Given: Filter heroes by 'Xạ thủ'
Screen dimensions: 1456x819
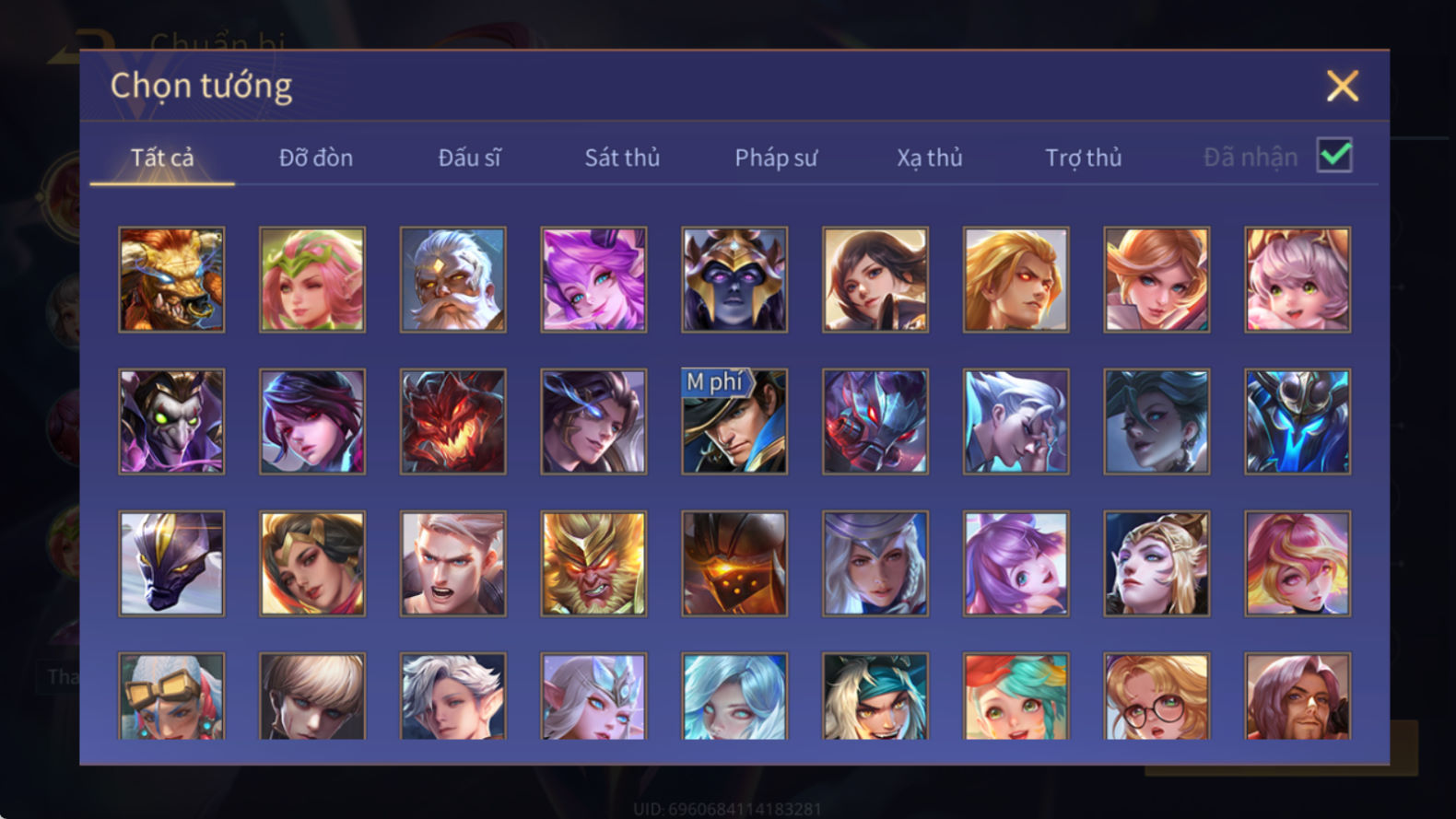Looking at the screenshot, I should 930,158.
